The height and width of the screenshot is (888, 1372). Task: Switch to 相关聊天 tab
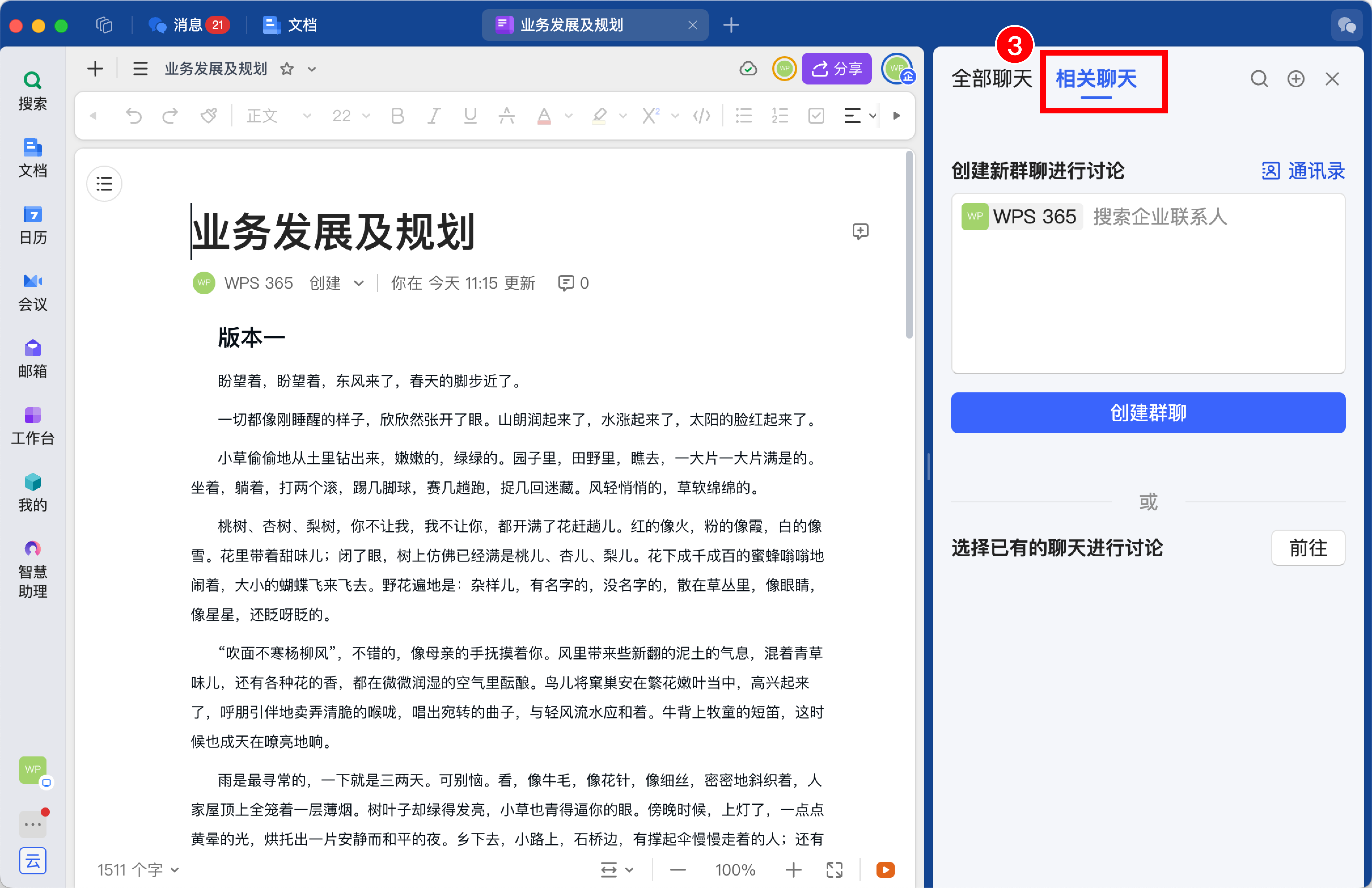tap(1096, 79)
